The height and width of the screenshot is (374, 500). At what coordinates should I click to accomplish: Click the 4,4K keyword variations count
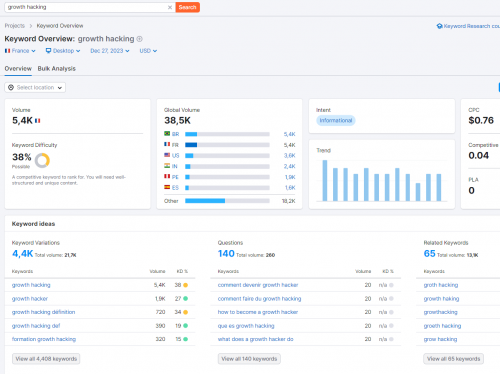[22, 254]
